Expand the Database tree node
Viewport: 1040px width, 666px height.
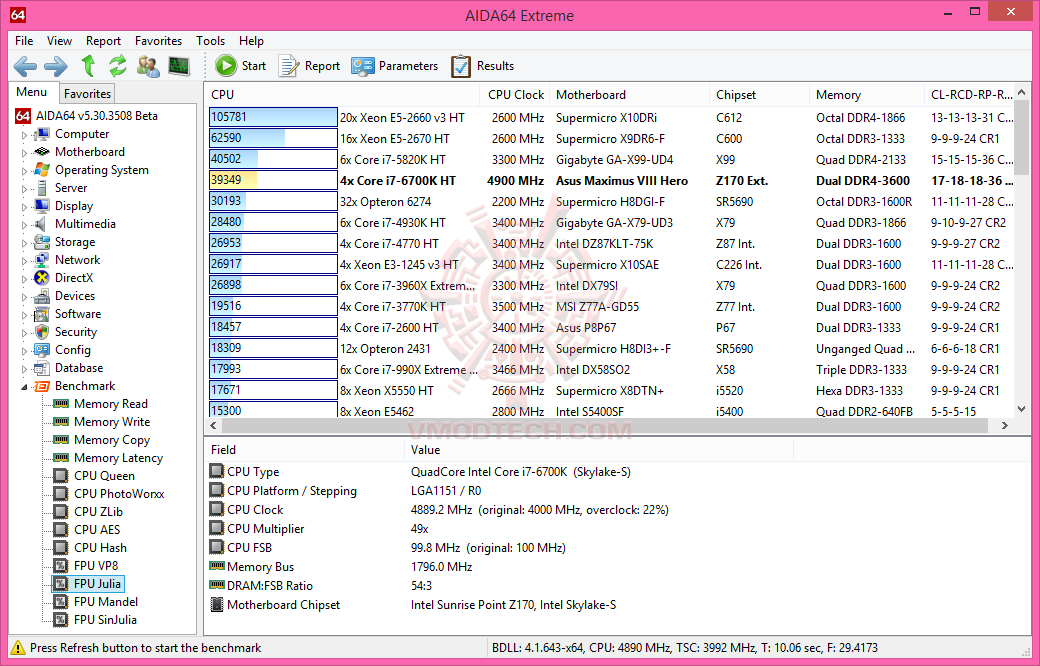tap(25, 369)
